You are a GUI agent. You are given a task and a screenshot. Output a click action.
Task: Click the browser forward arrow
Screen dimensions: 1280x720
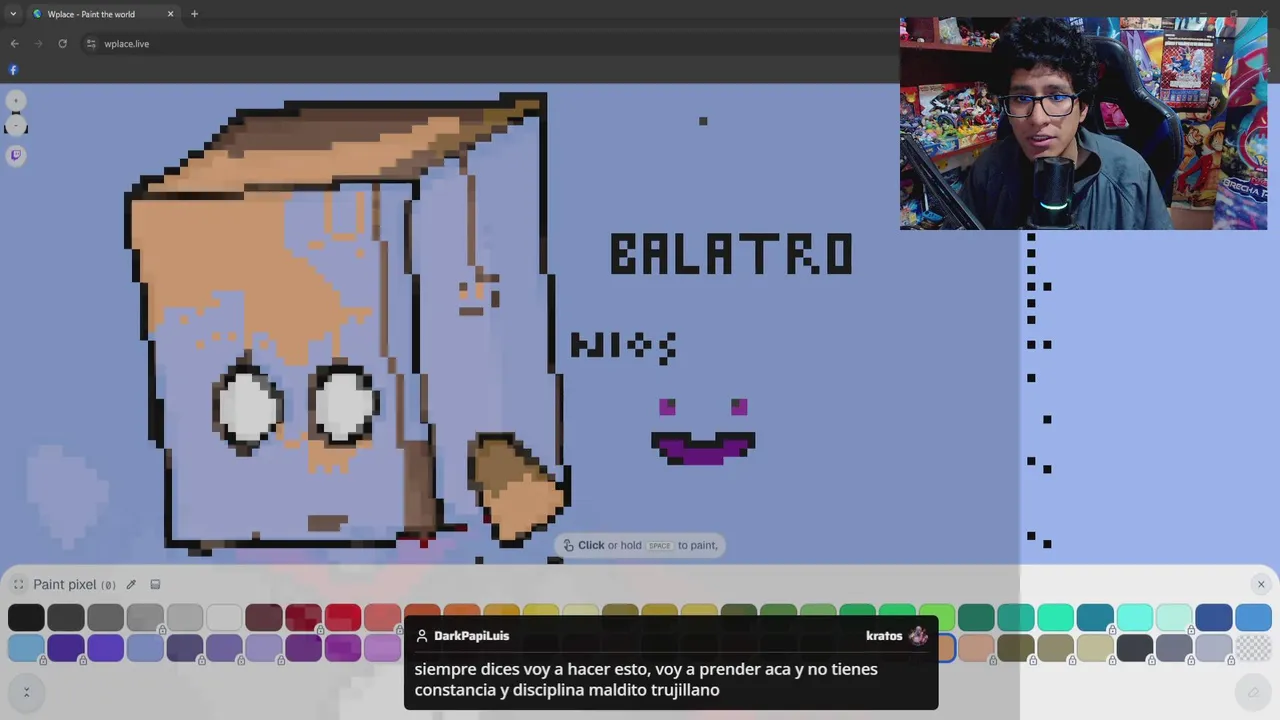pos(38,44)
